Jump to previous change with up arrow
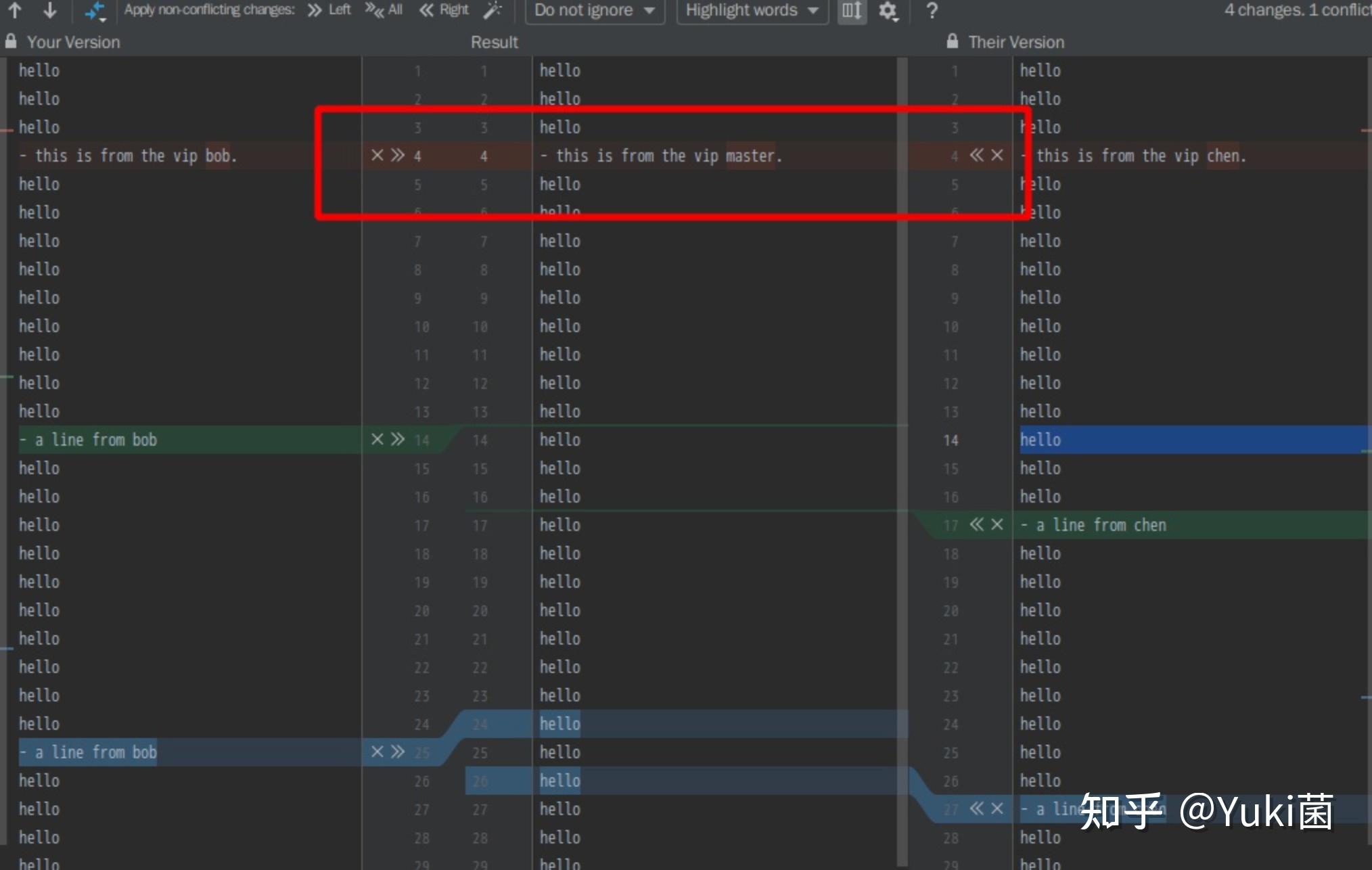The height and width of the screenshot is (870, 1372). pos(16,10)
